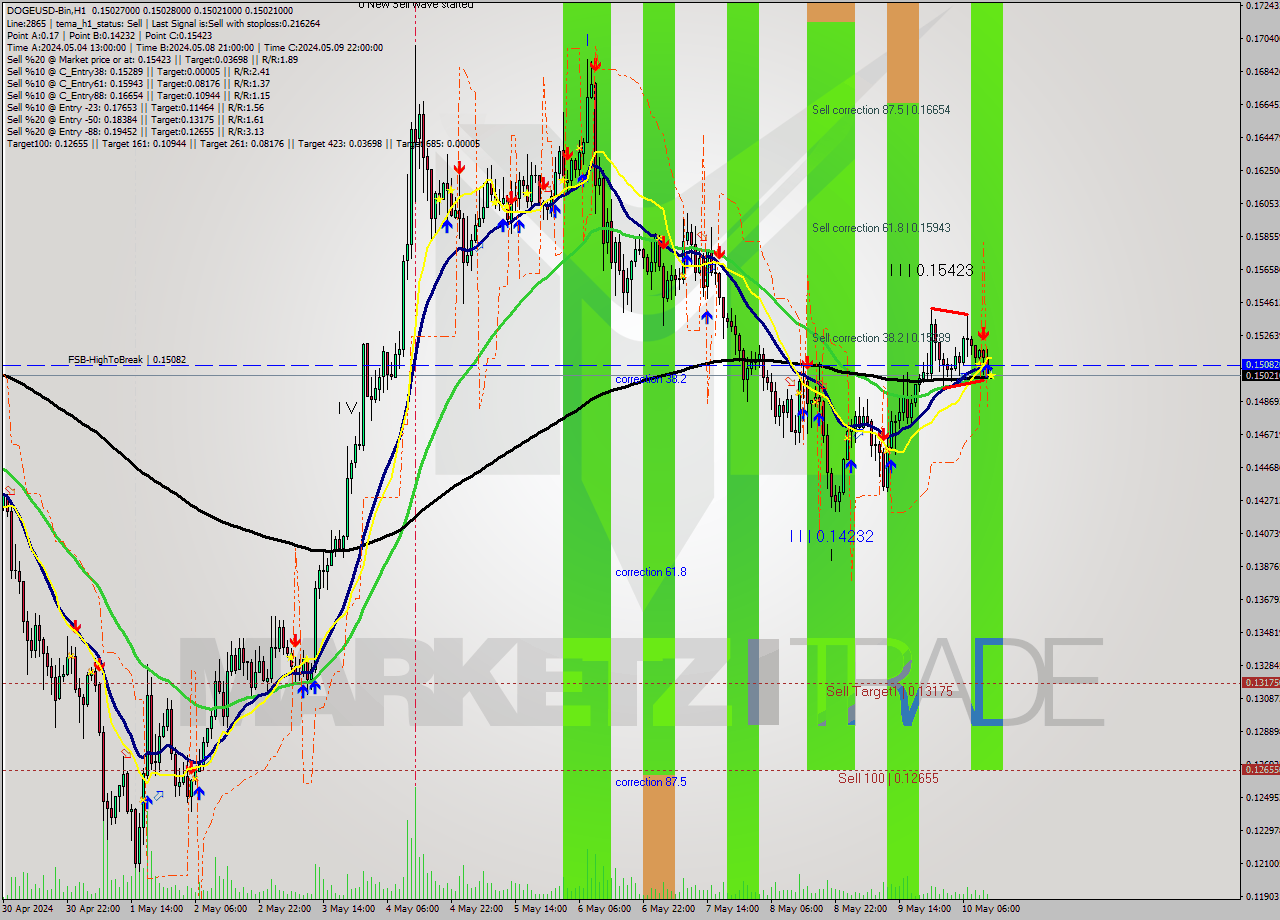Viewport: 1280px width, 920px height.
Task: Click the '1 May 14:00' time label
Action: click(157, 909)
